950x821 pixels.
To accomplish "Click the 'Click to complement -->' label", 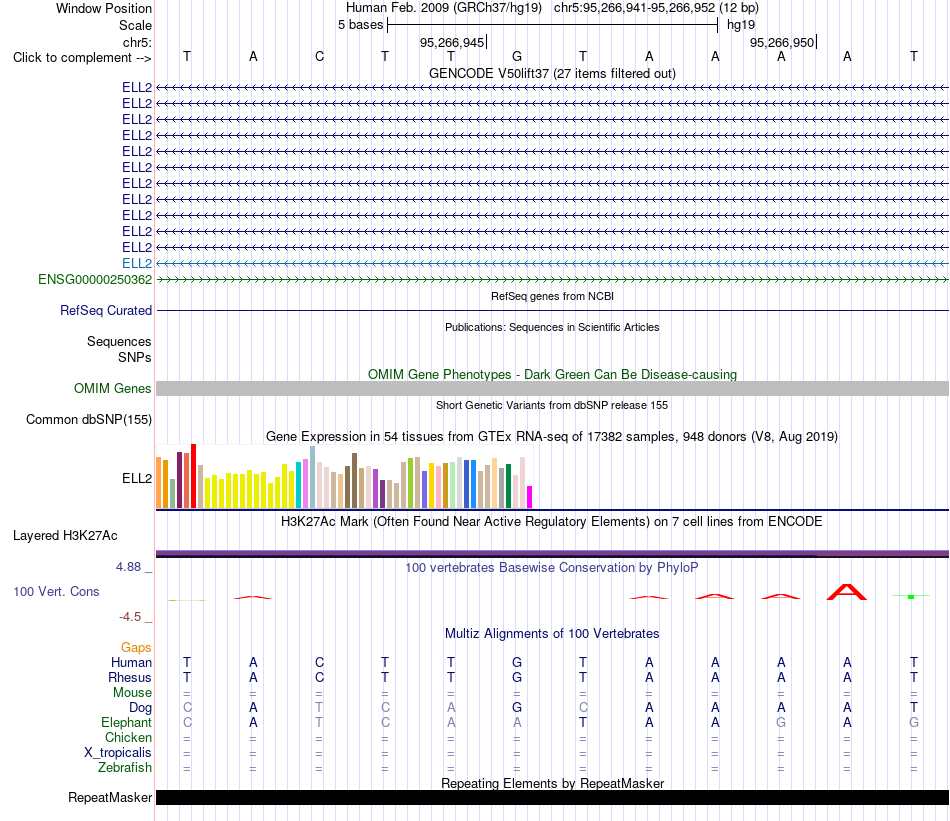I will point(82,58).
